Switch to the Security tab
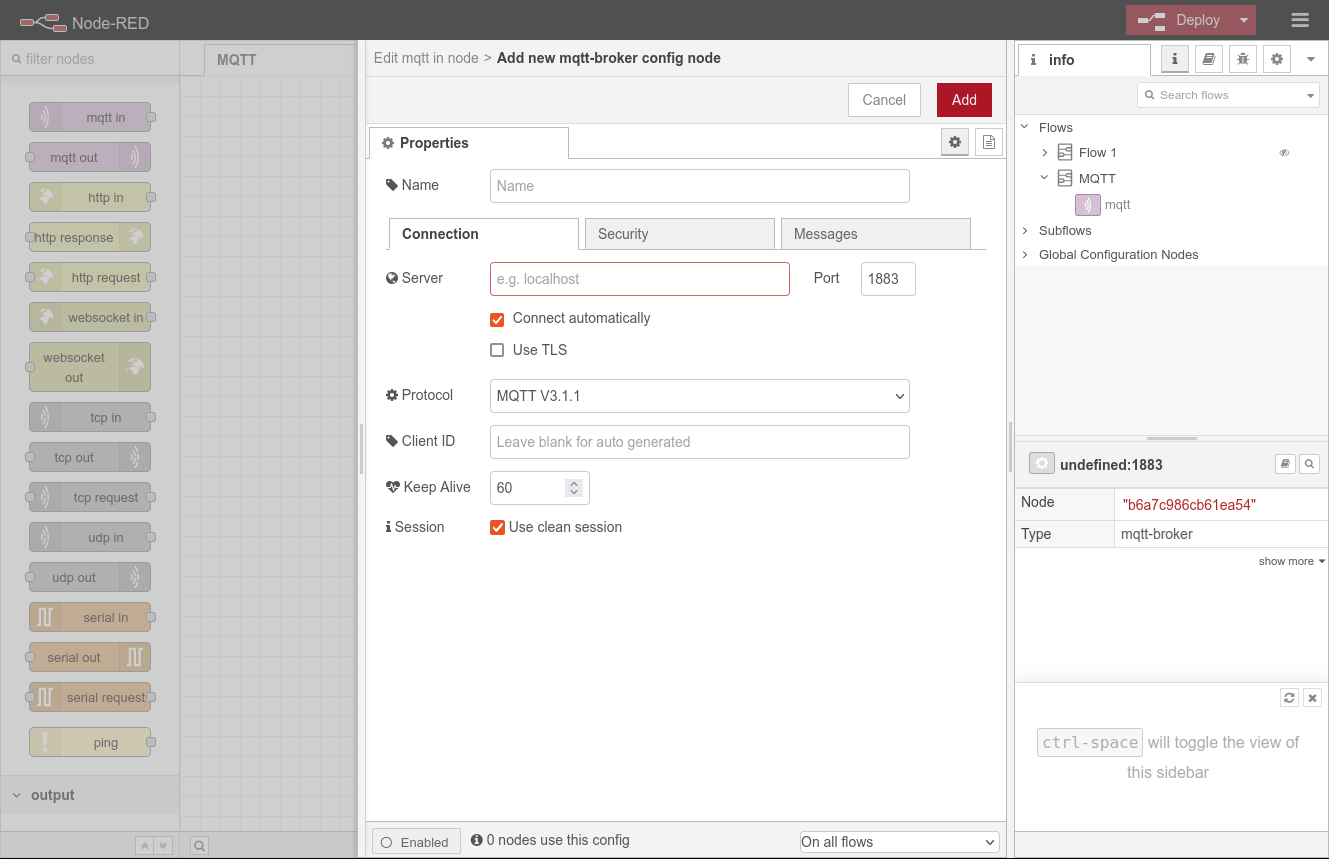Image resolution: width=1329 pixels, height=859 pixels. [680, 234]
